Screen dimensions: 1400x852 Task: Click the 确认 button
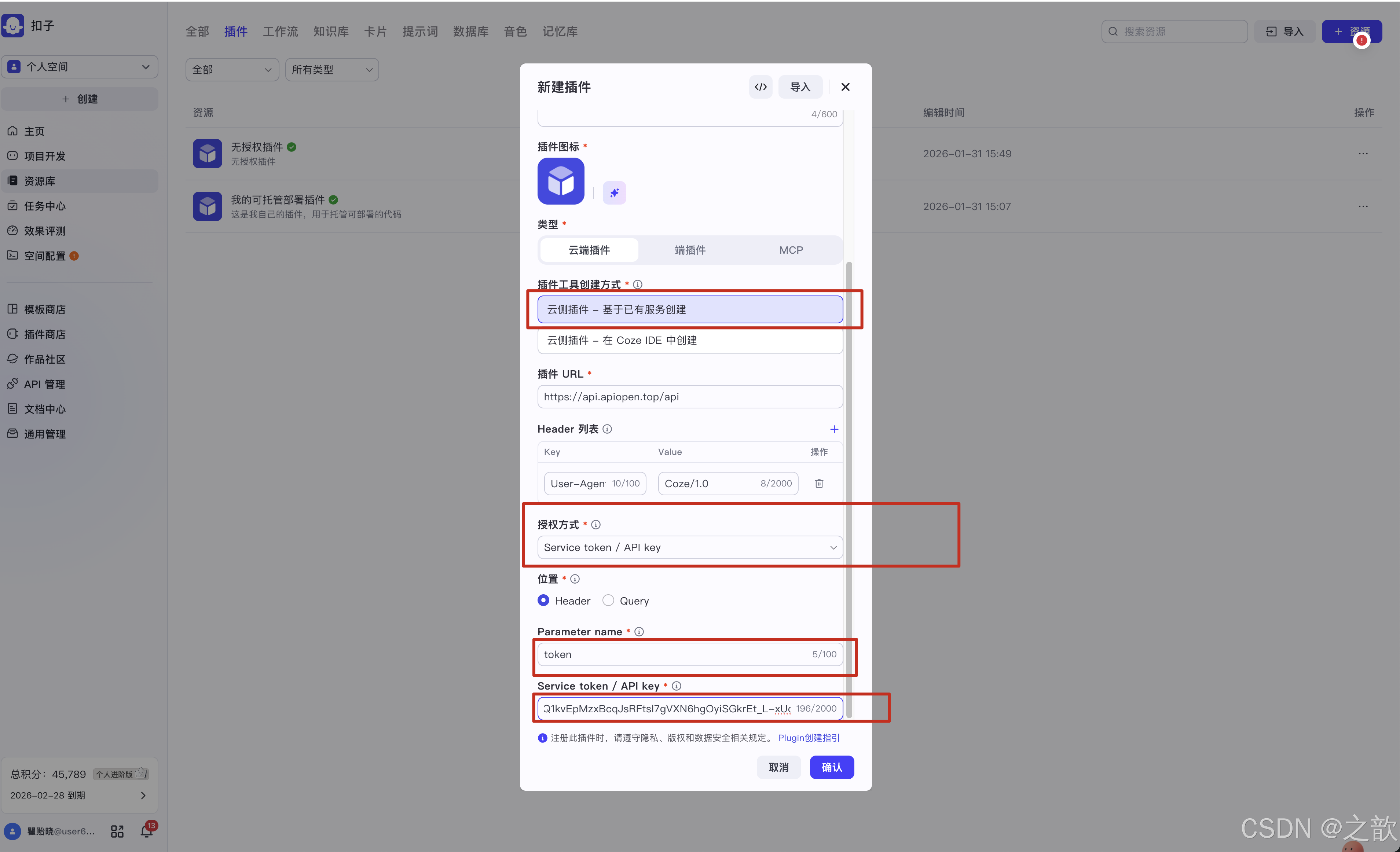(831, 767)
